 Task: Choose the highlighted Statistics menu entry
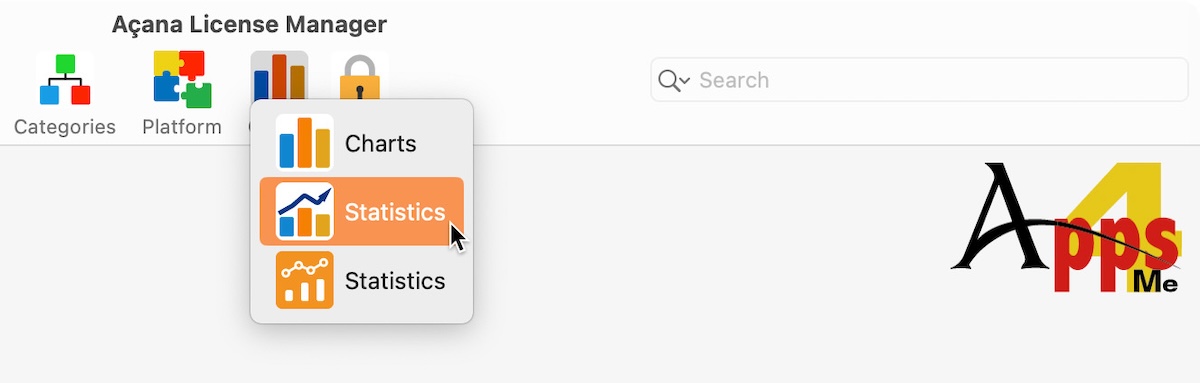click(x=361, y=211)
